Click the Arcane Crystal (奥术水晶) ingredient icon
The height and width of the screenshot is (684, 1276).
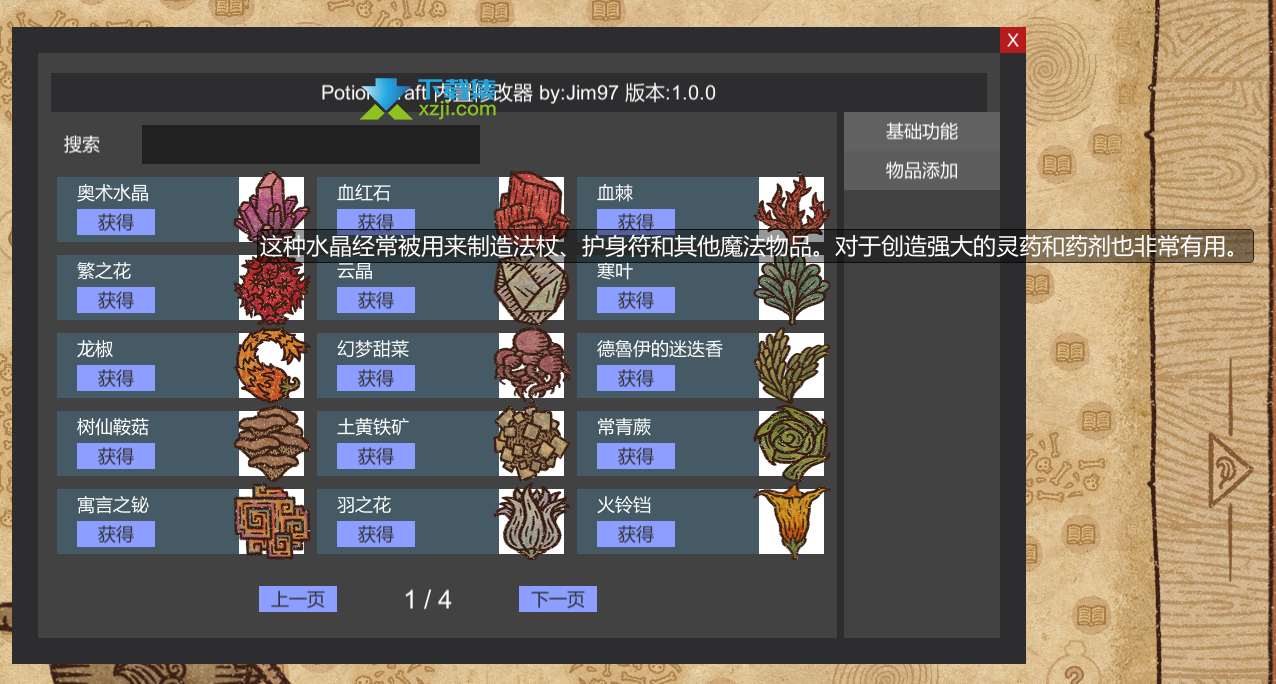271,207
